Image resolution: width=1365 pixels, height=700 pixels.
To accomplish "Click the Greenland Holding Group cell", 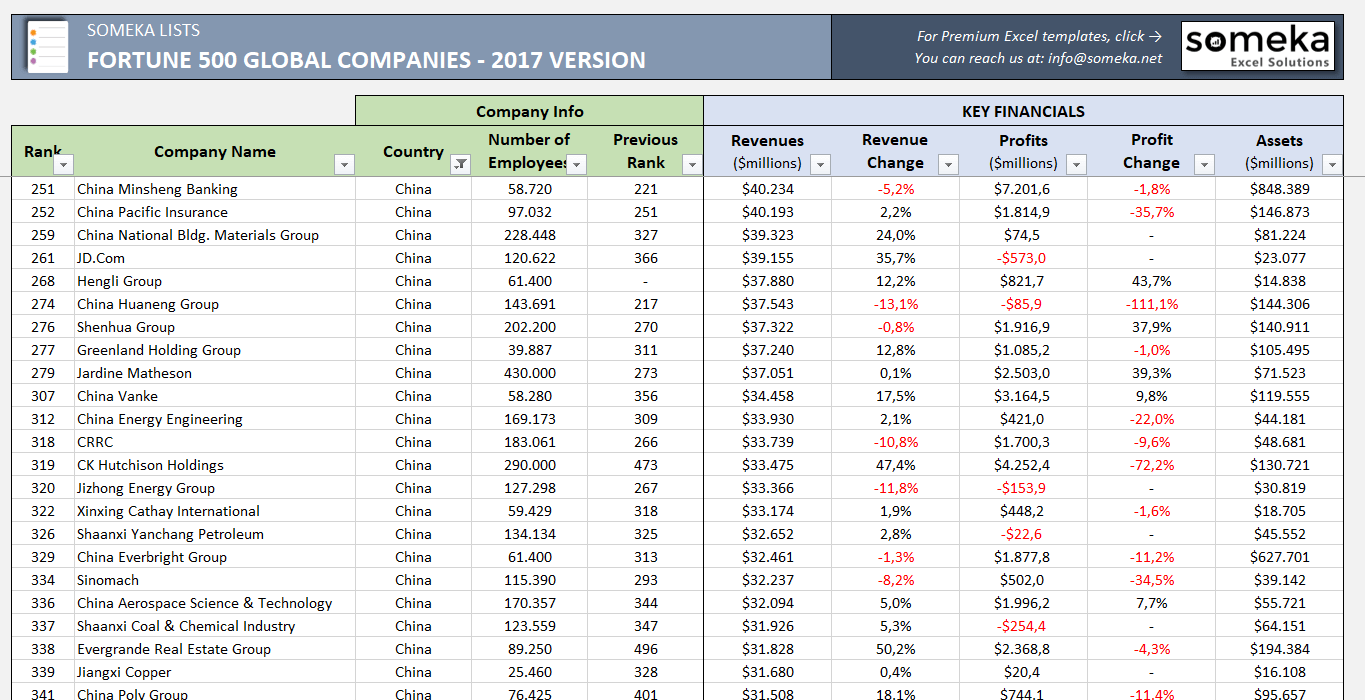I will [x=214, y=350].
